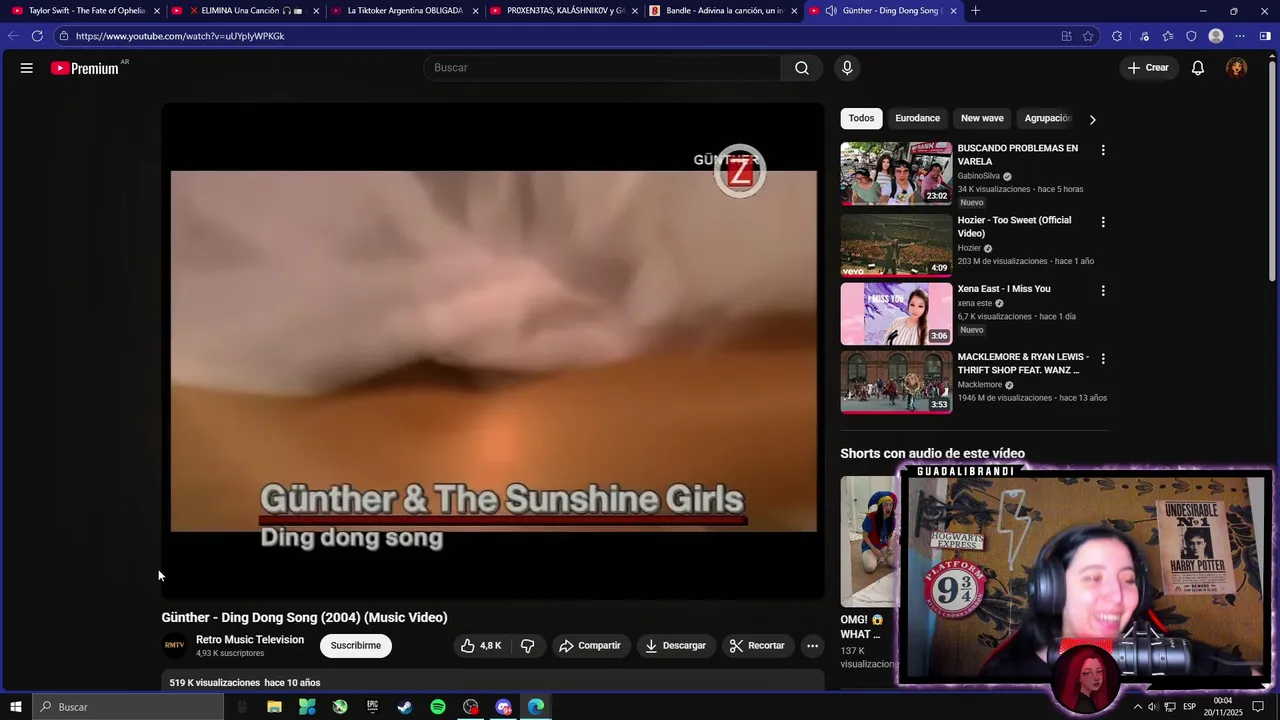Open browser settings and more menu
The image size is (1280, 720).
click(1240, 36)
